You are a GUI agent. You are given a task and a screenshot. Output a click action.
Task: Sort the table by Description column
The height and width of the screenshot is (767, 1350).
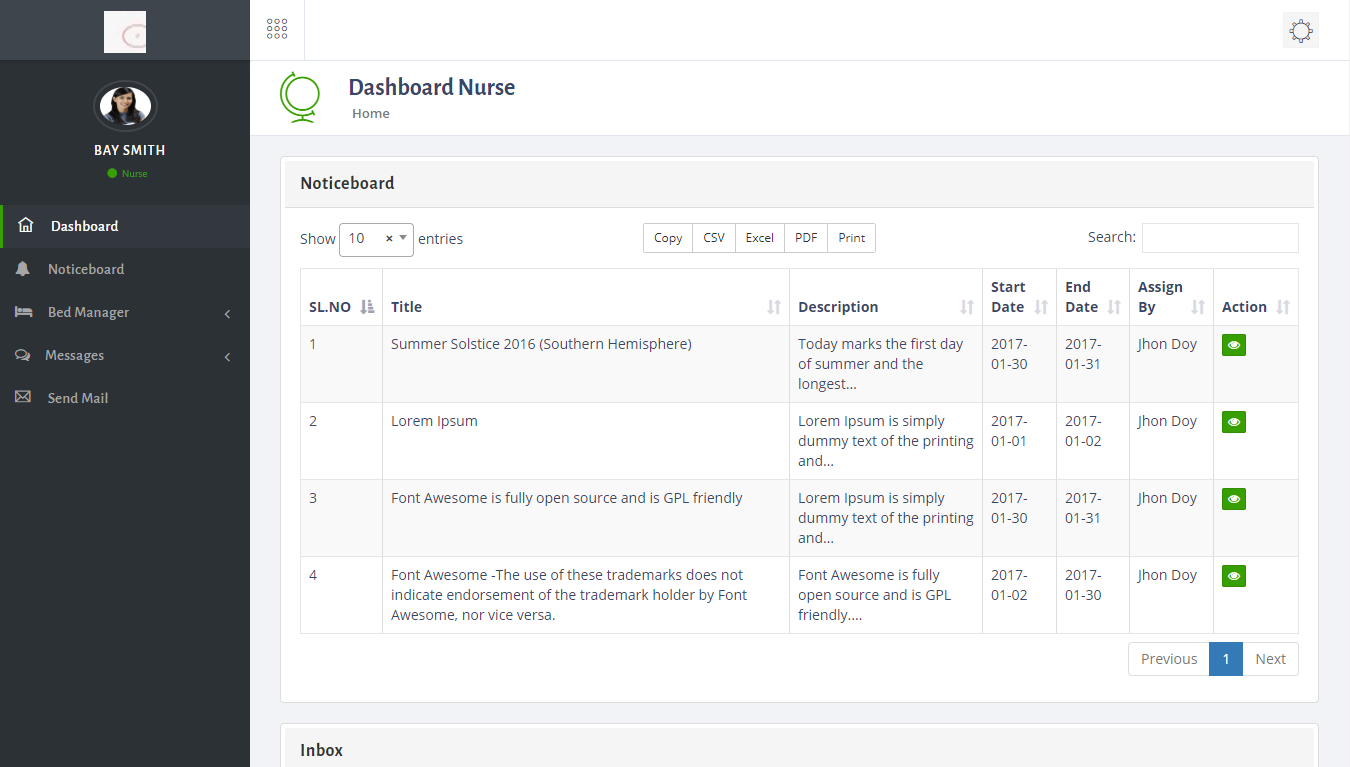click(x=966, y=307)
